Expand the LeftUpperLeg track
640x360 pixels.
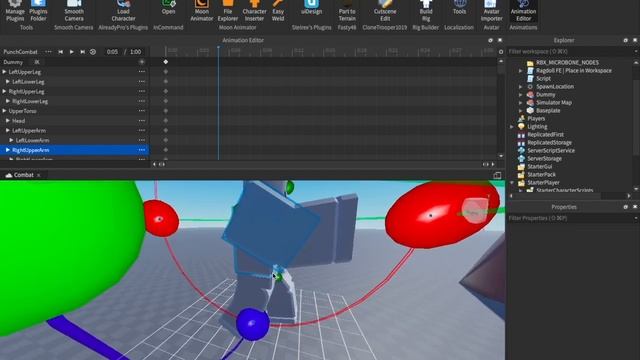tap(4, 72)
